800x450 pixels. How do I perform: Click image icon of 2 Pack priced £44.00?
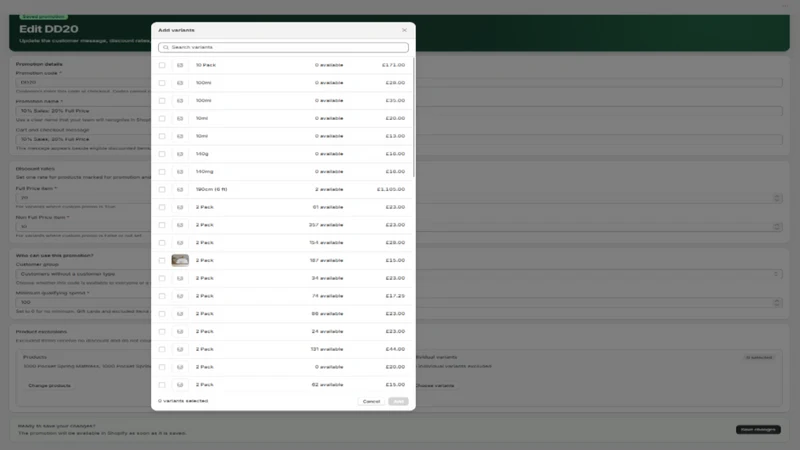pos(180,349)
